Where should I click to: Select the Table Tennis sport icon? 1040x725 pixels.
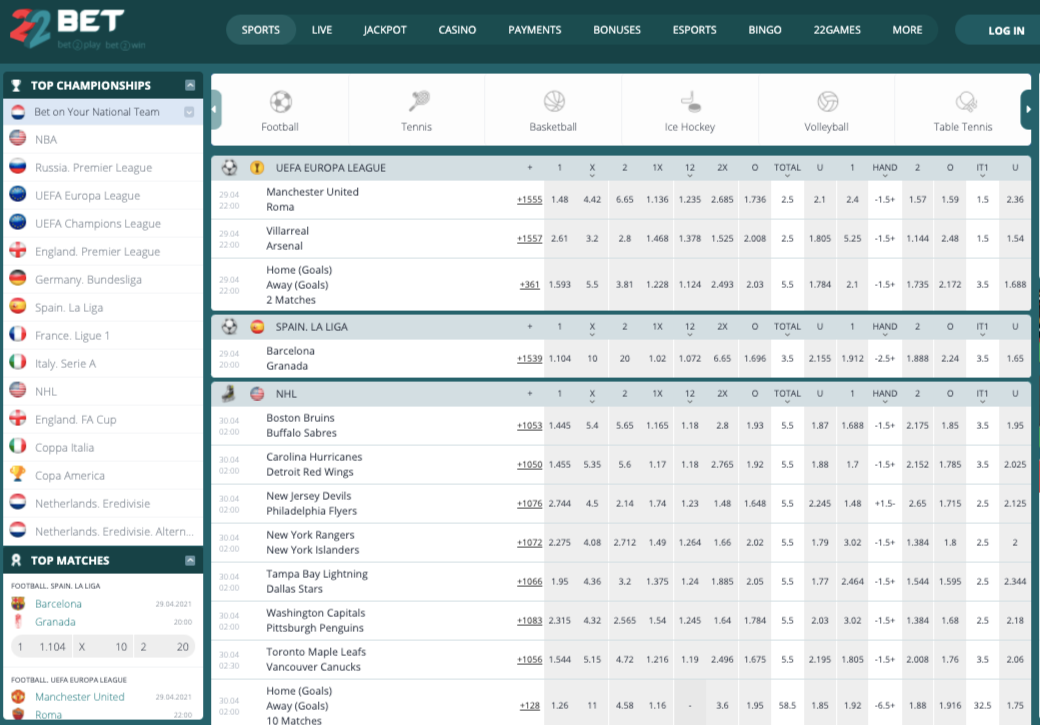click(965, 102)
